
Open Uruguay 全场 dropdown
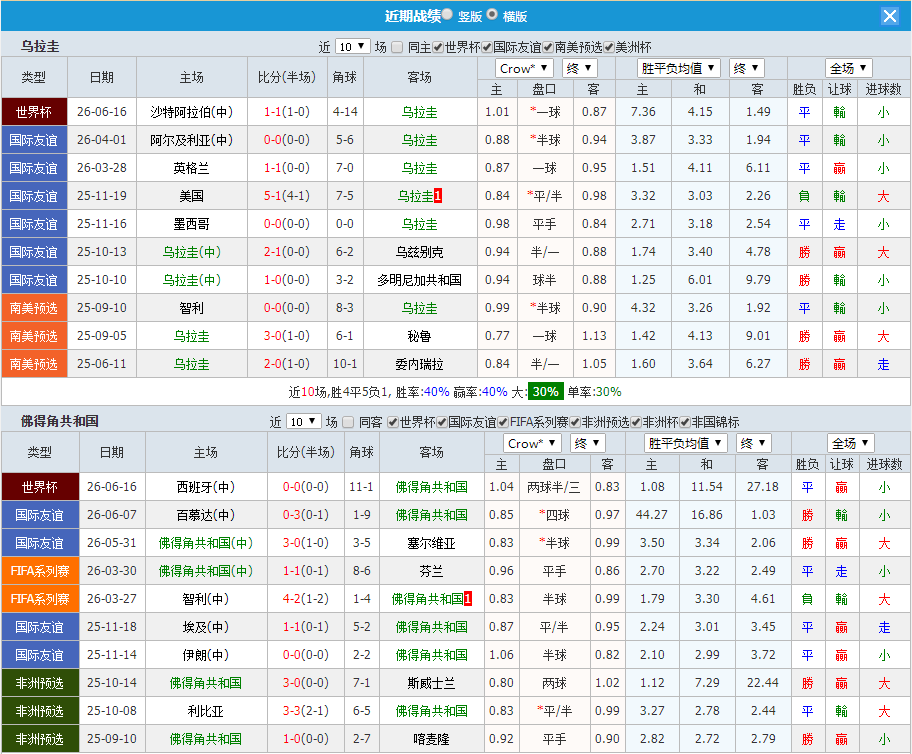point(849,68)
